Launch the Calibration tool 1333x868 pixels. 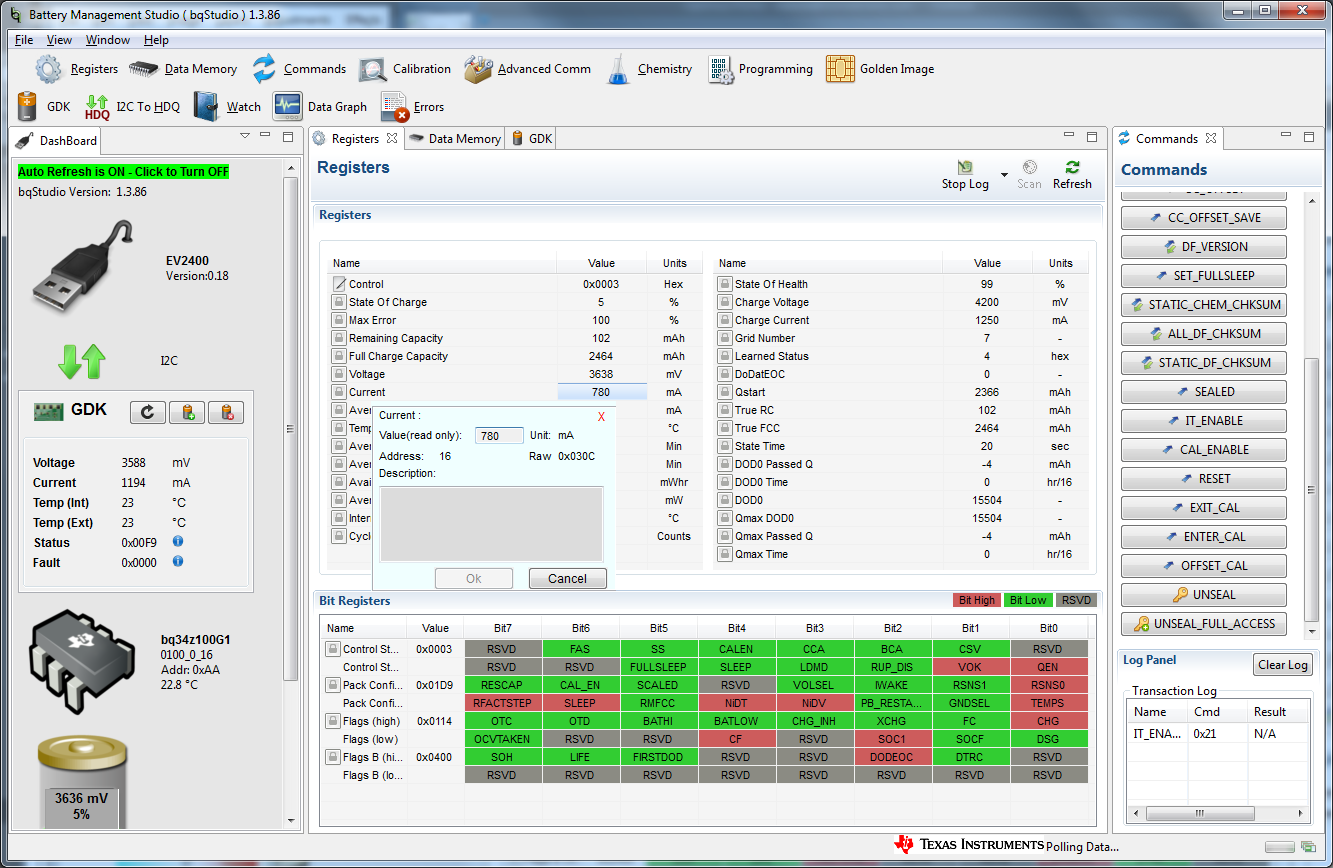(373, 69)
